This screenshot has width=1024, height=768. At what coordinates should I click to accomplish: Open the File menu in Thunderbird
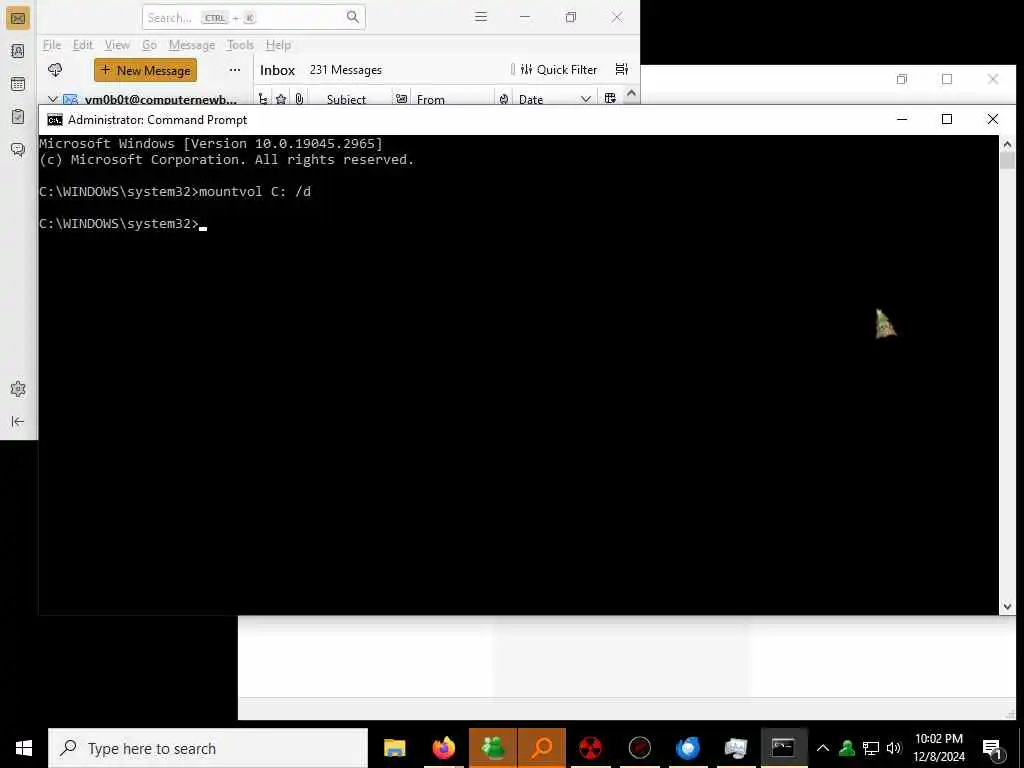[x=52, y=45]
